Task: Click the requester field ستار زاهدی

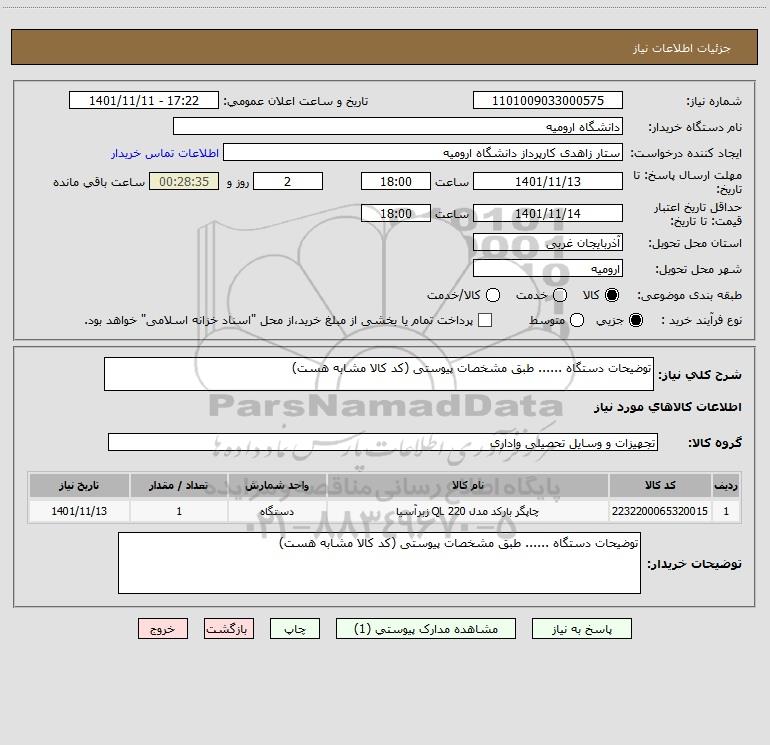Action: [423, 152]
